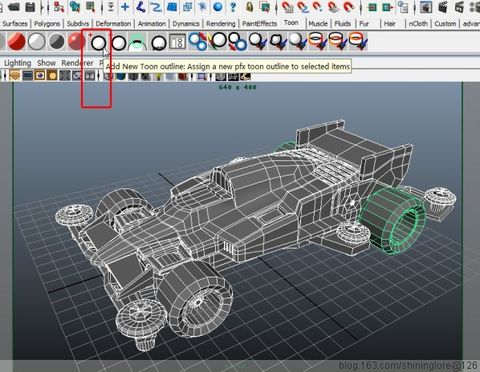Click the red cube icon in panel toolbar
This screenshot has height=372, width=480.
182,77
